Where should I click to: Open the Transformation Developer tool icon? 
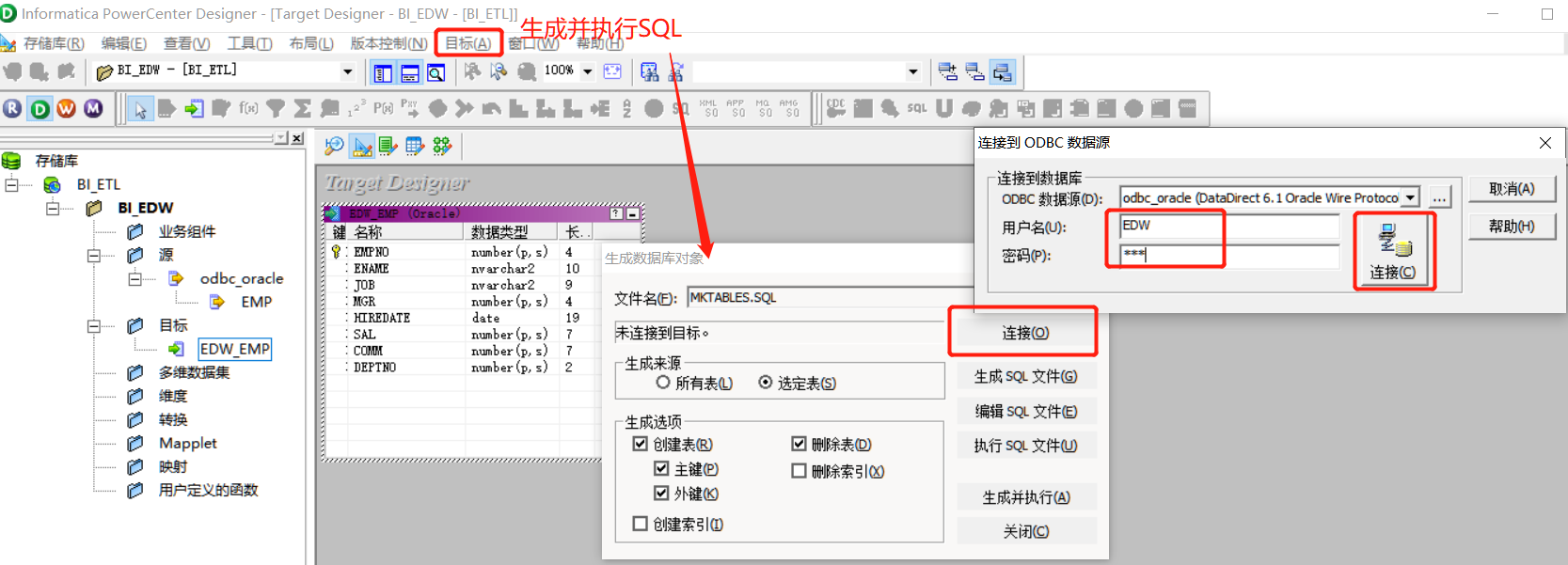tap(388, 146)
